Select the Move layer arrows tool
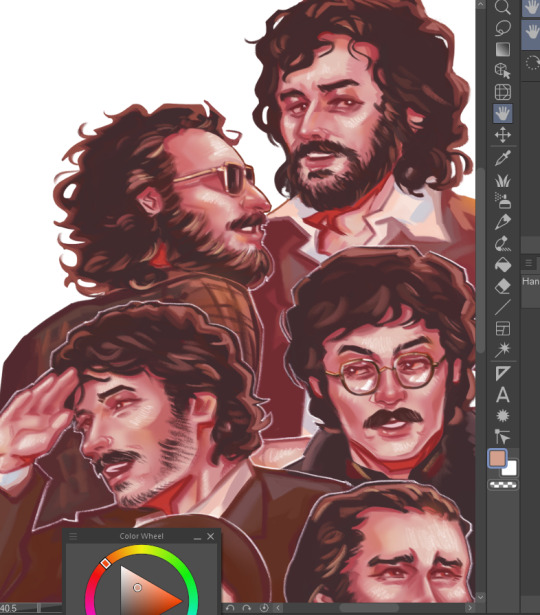Viewport: 540px width, 615px height. pos(502,135)
